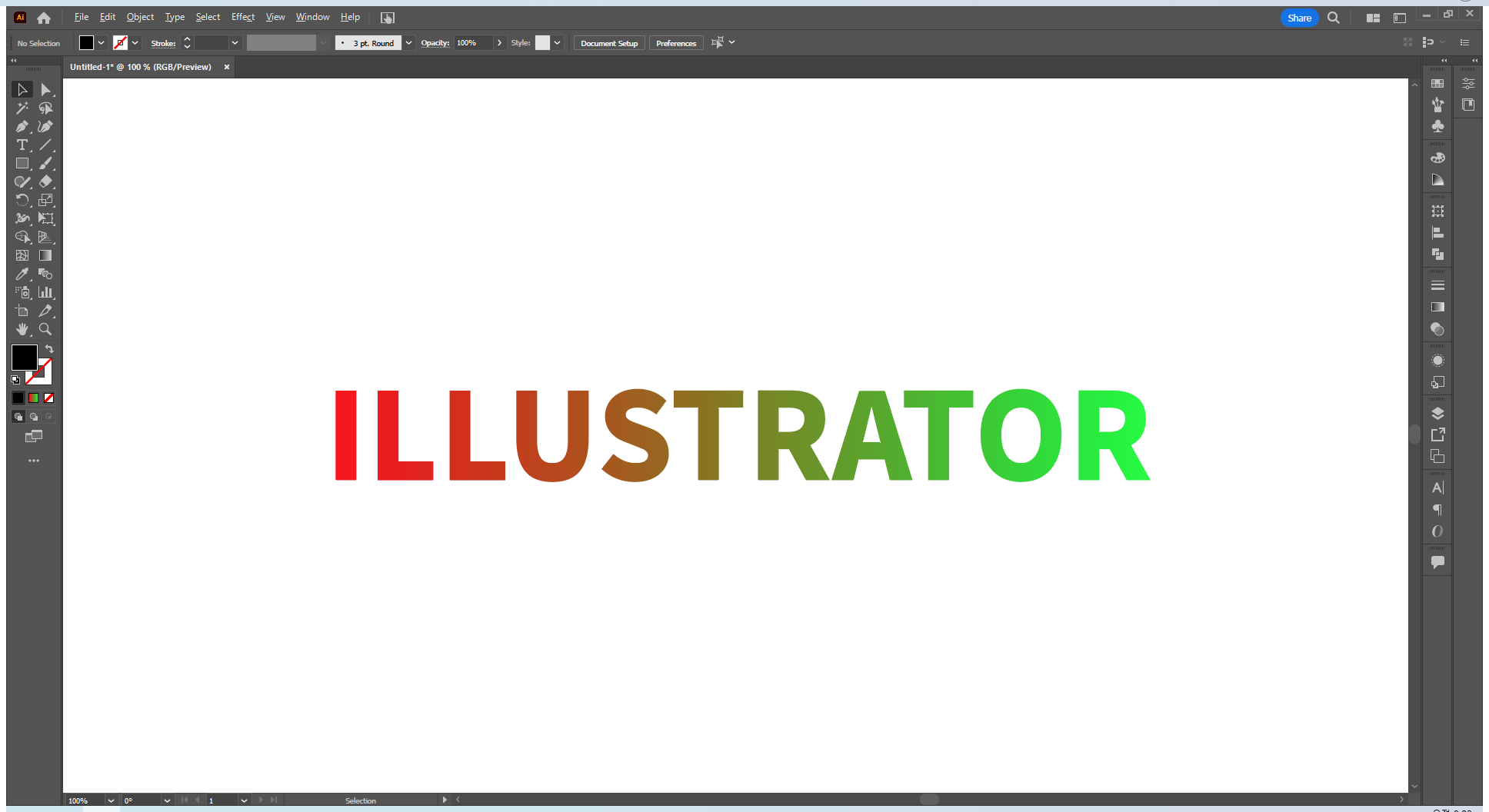Open the rotation angle dropdown
The image size is (1489, 812).
coord(167,800)
